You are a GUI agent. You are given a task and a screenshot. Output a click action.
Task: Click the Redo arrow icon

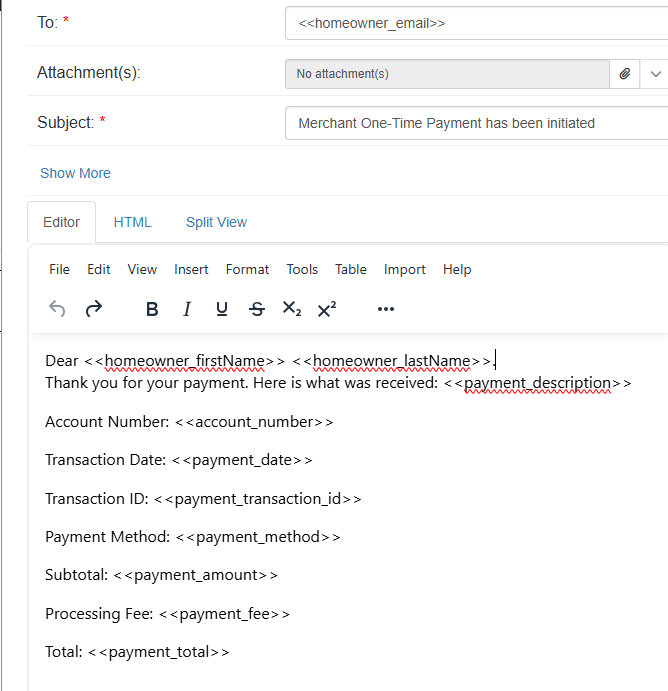(94, 309)
